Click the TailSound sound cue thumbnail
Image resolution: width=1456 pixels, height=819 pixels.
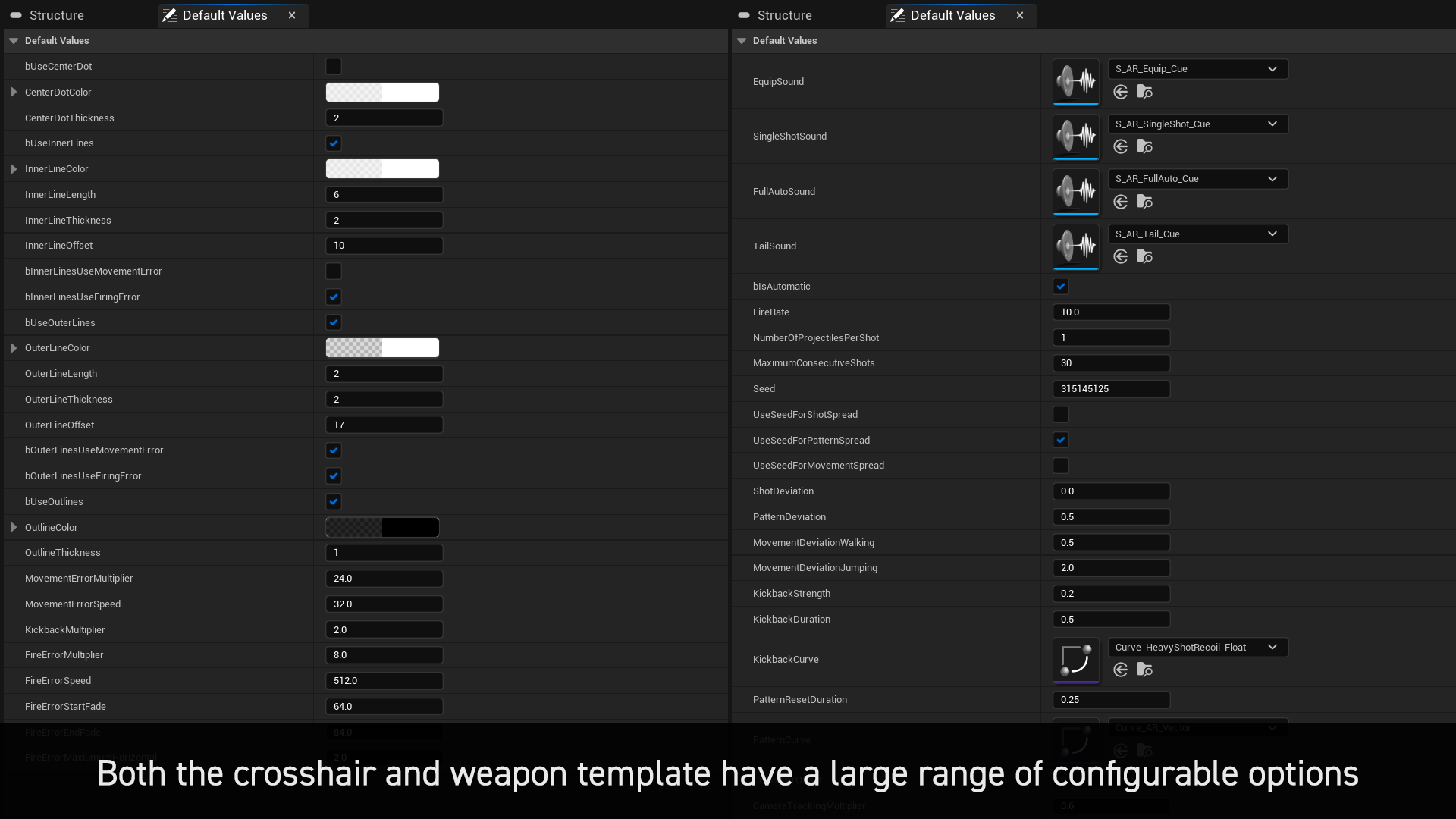pyautogui.click(x=1075, y=246)
